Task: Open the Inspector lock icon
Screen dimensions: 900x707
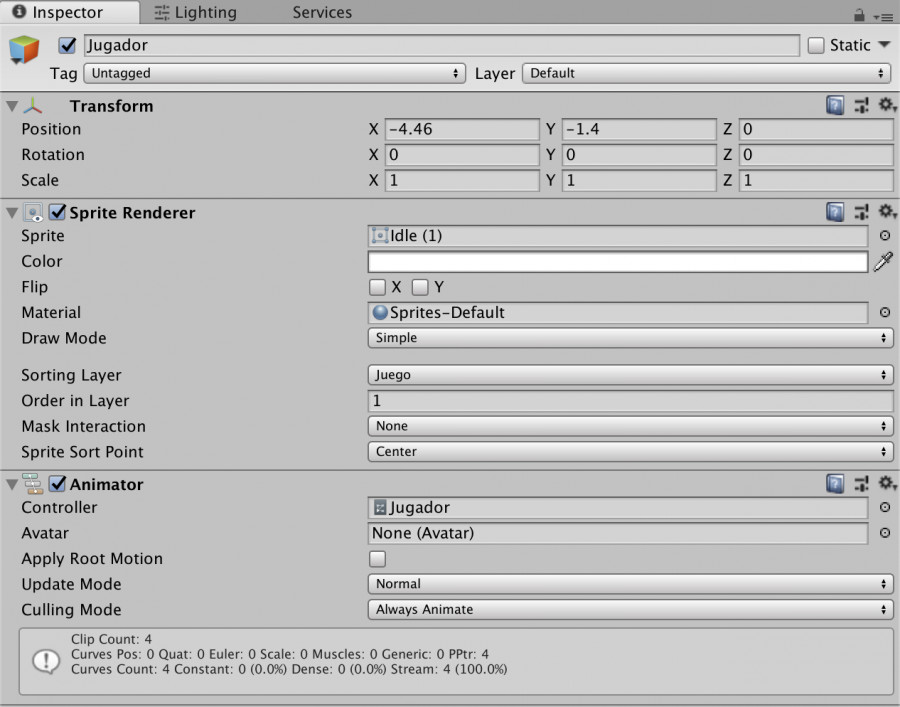Action: (x=859, y=15)
